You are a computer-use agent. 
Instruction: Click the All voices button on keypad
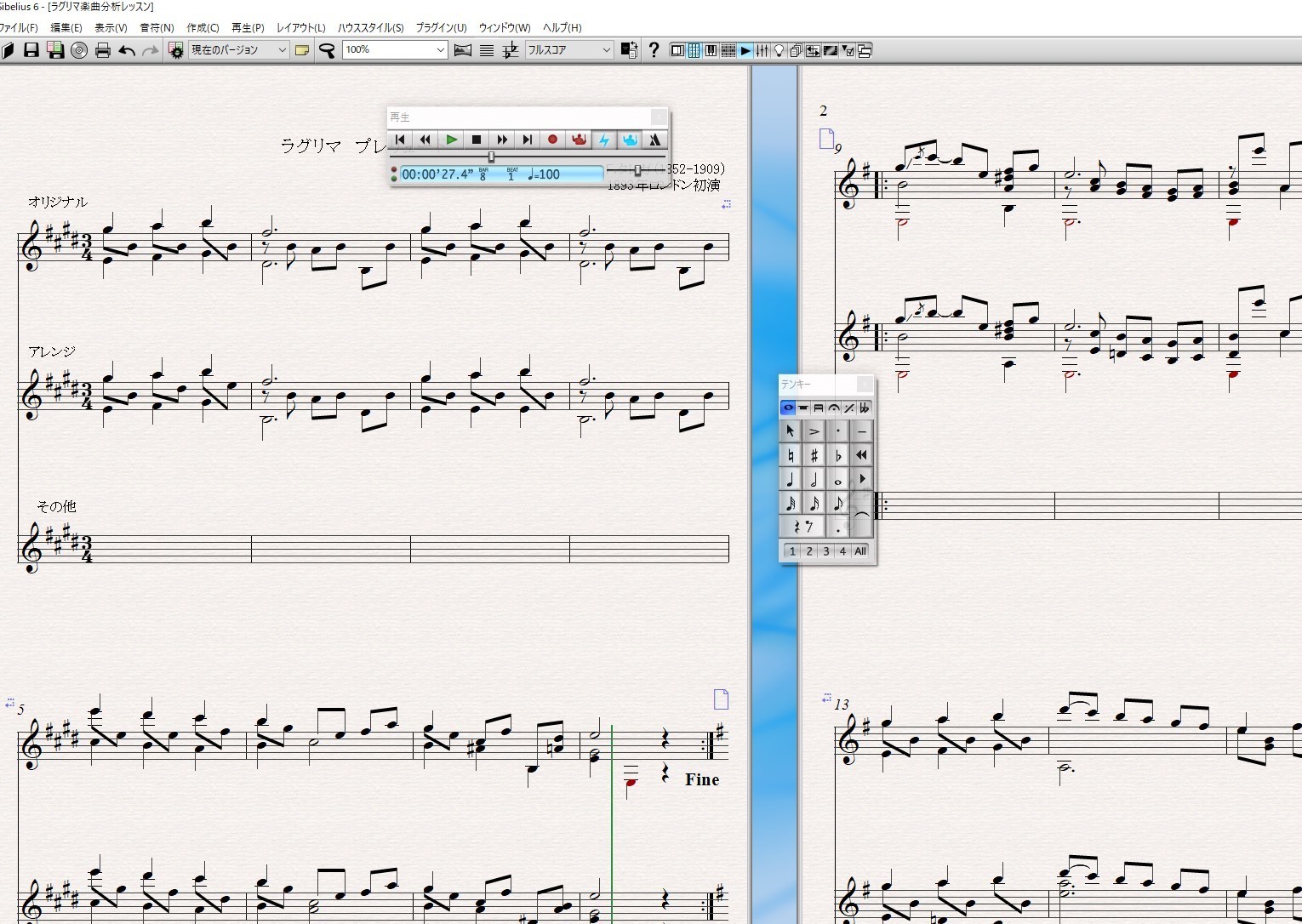tap(860, 551)
